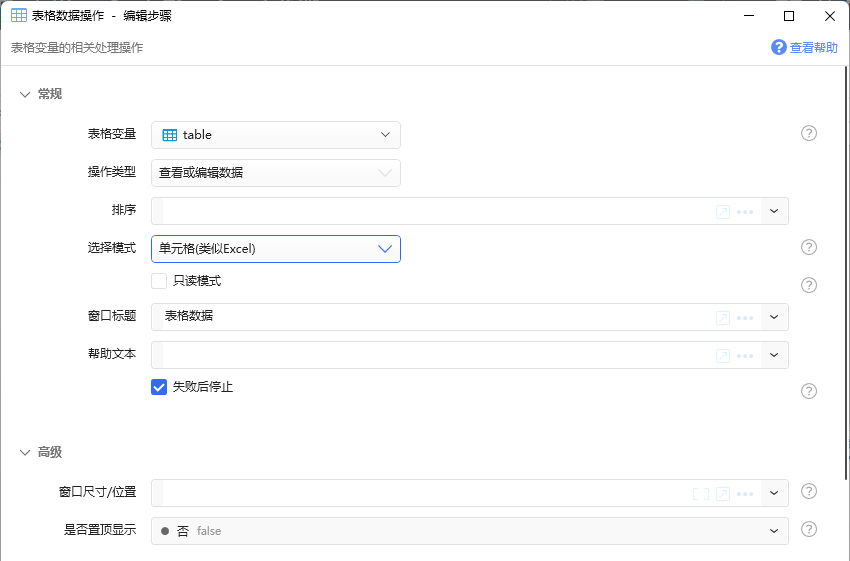Open help icon beside 表格变量 field
The image size is (850, 561).
pyautogui.click(x=809, y=133)
